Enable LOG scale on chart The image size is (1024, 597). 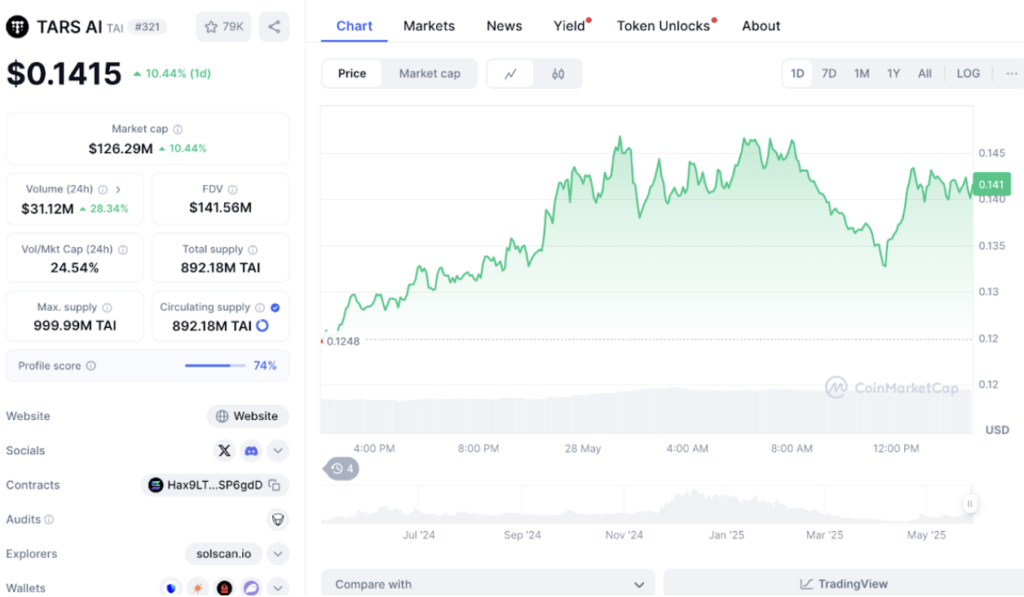[x=968, y=74]
